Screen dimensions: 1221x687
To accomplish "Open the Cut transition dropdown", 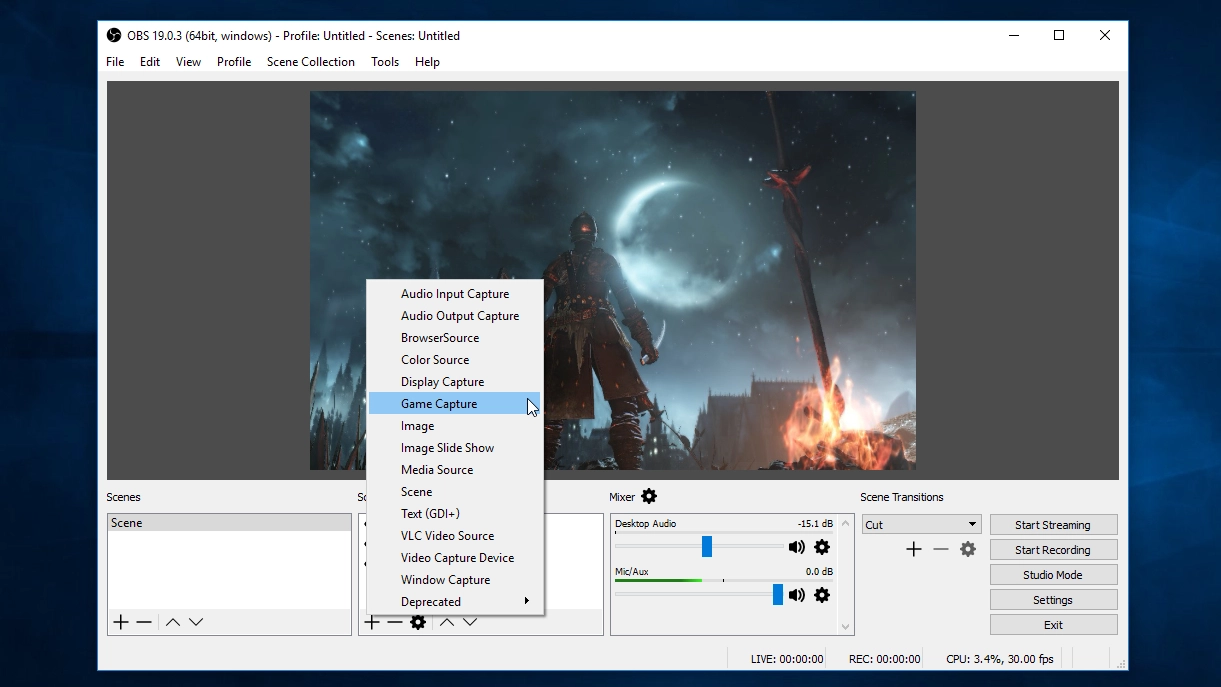I will 921,524.
